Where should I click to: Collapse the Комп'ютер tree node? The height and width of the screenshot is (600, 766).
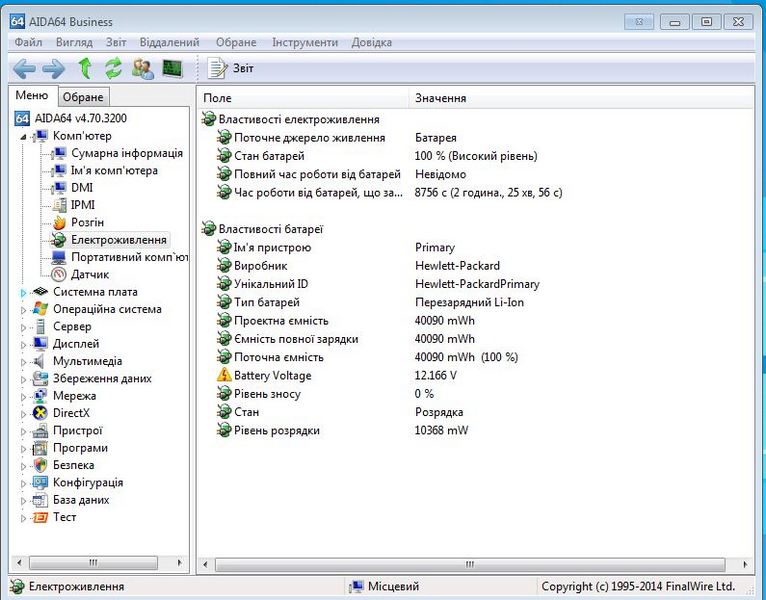click(x=24, y=136)
